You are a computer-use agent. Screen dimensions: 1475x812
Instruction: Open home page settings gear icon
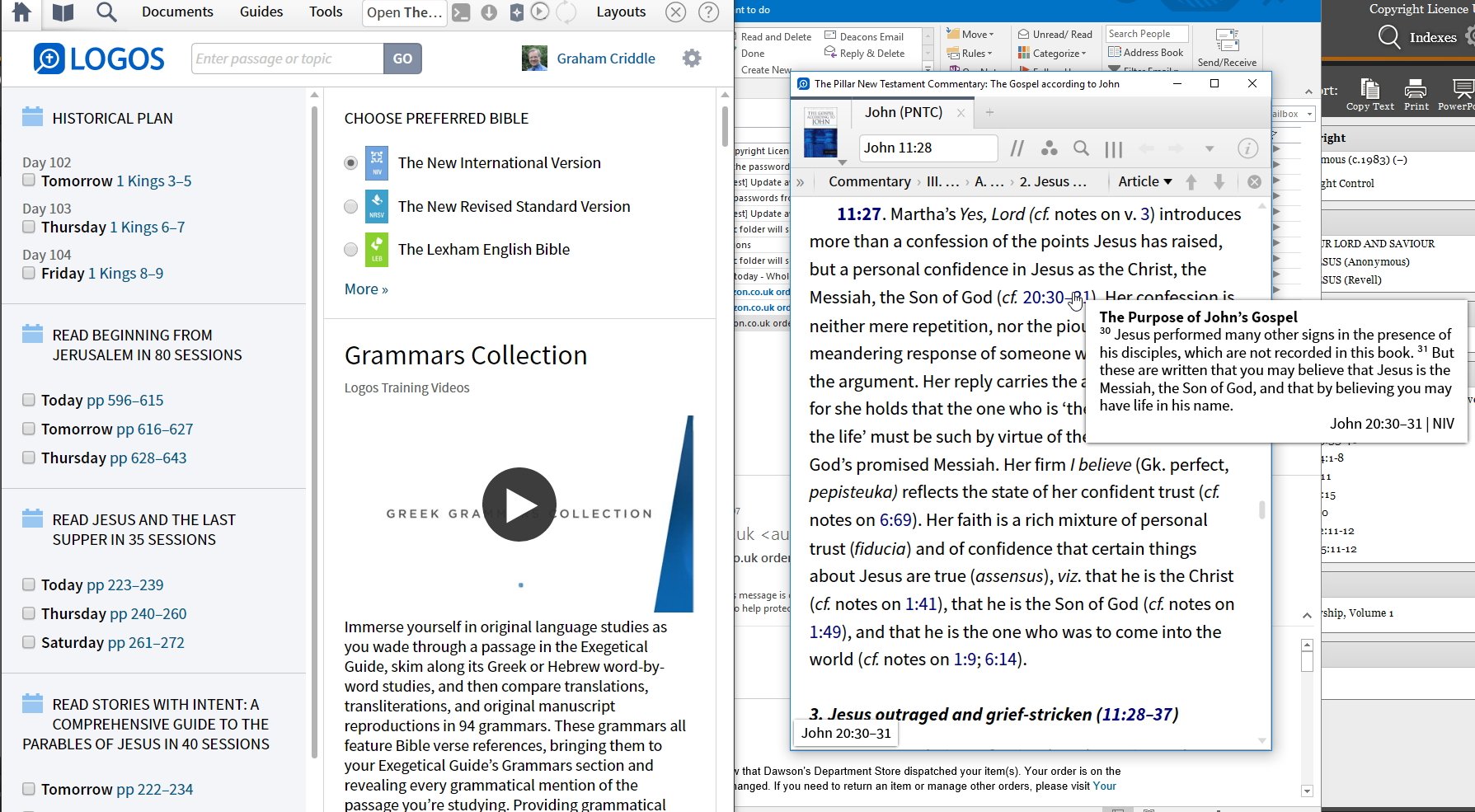click(692, 58)
